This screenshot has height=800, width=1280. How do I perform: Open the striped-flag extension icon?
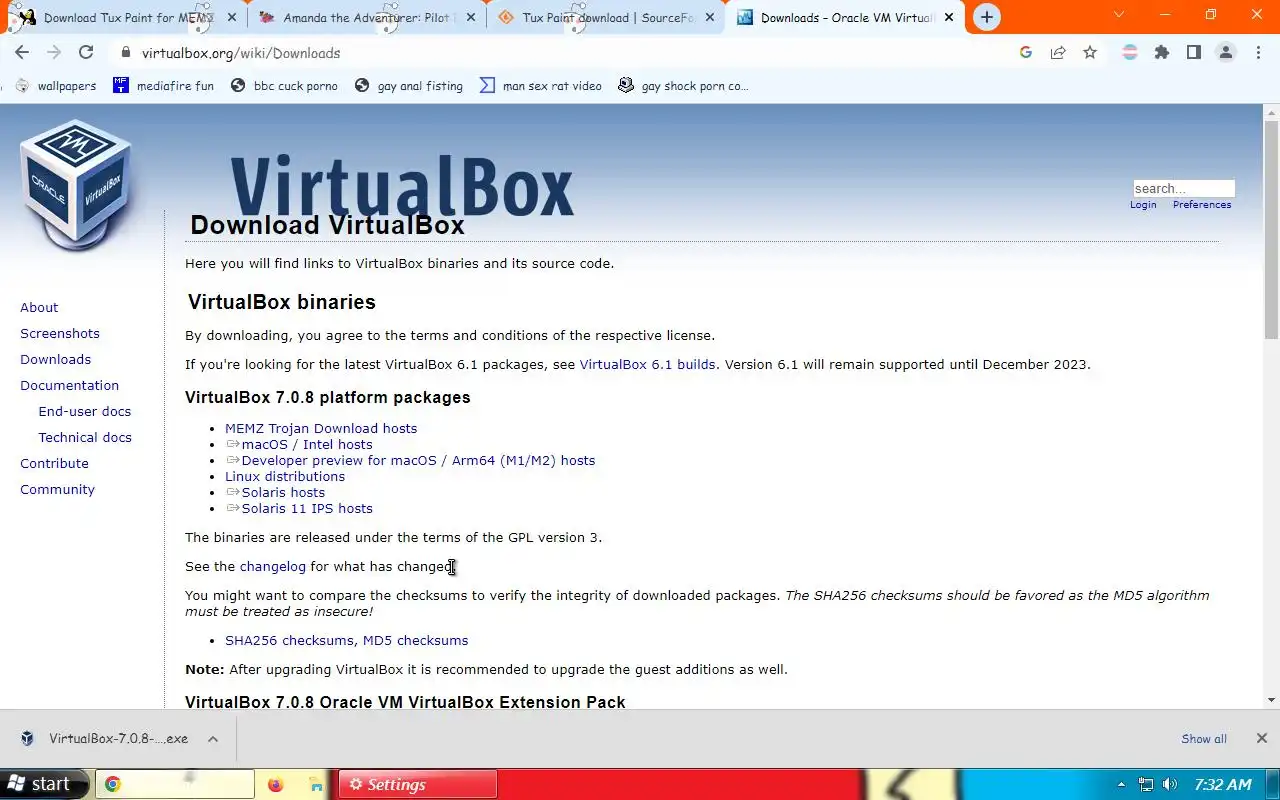tap(1130, 53)
